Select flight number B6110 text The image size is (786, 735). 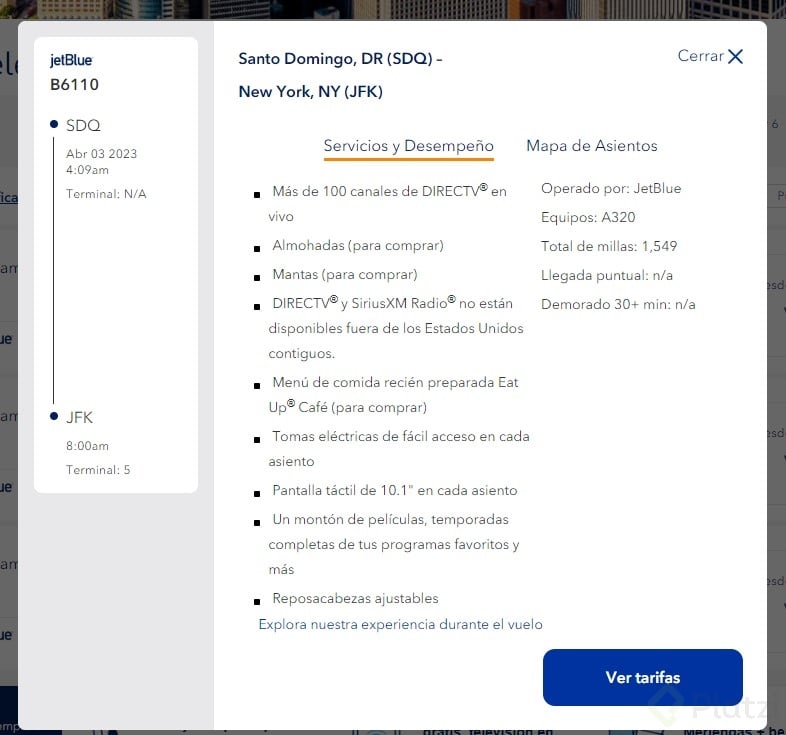coord(74,84)
